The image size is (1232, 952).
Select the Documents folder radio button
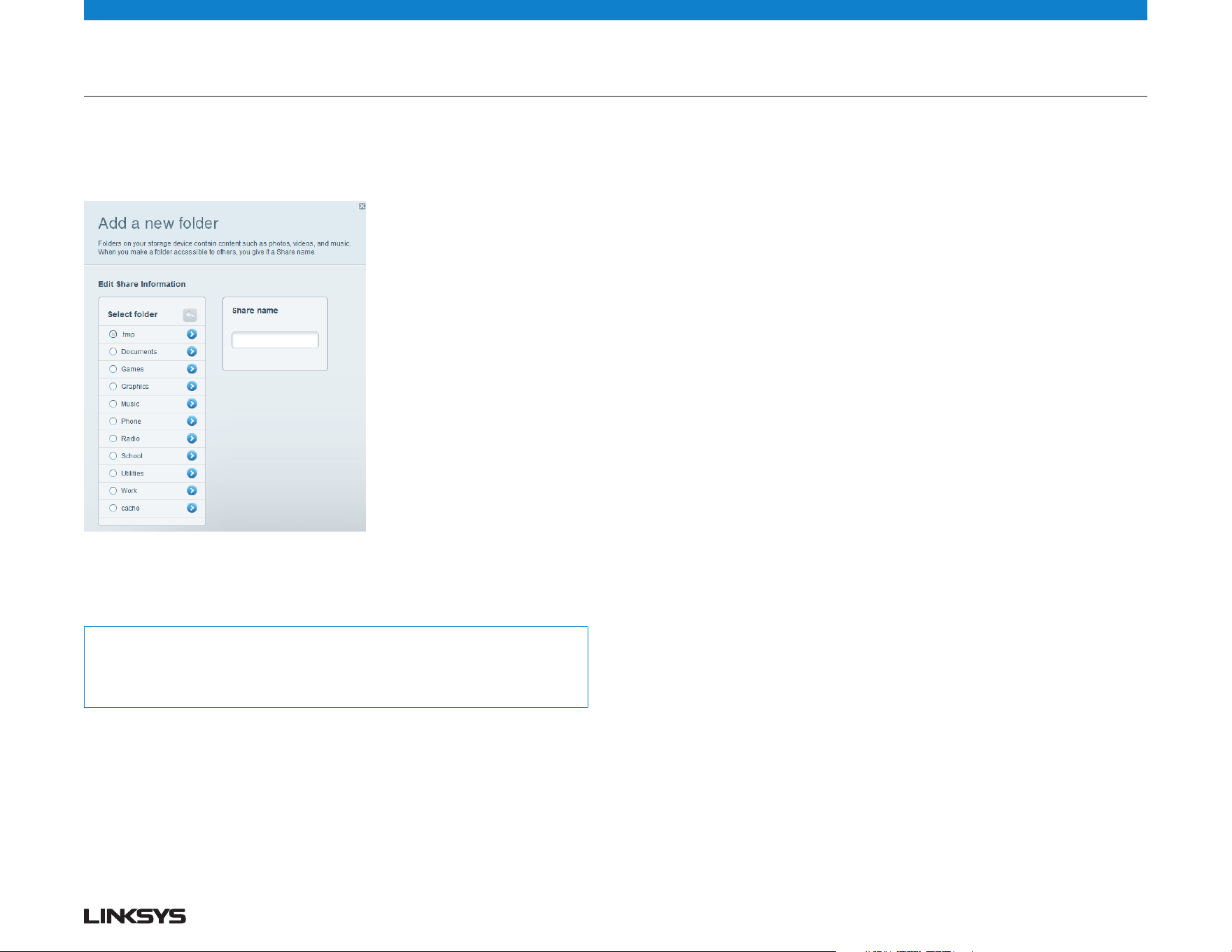tap(113, 352)
